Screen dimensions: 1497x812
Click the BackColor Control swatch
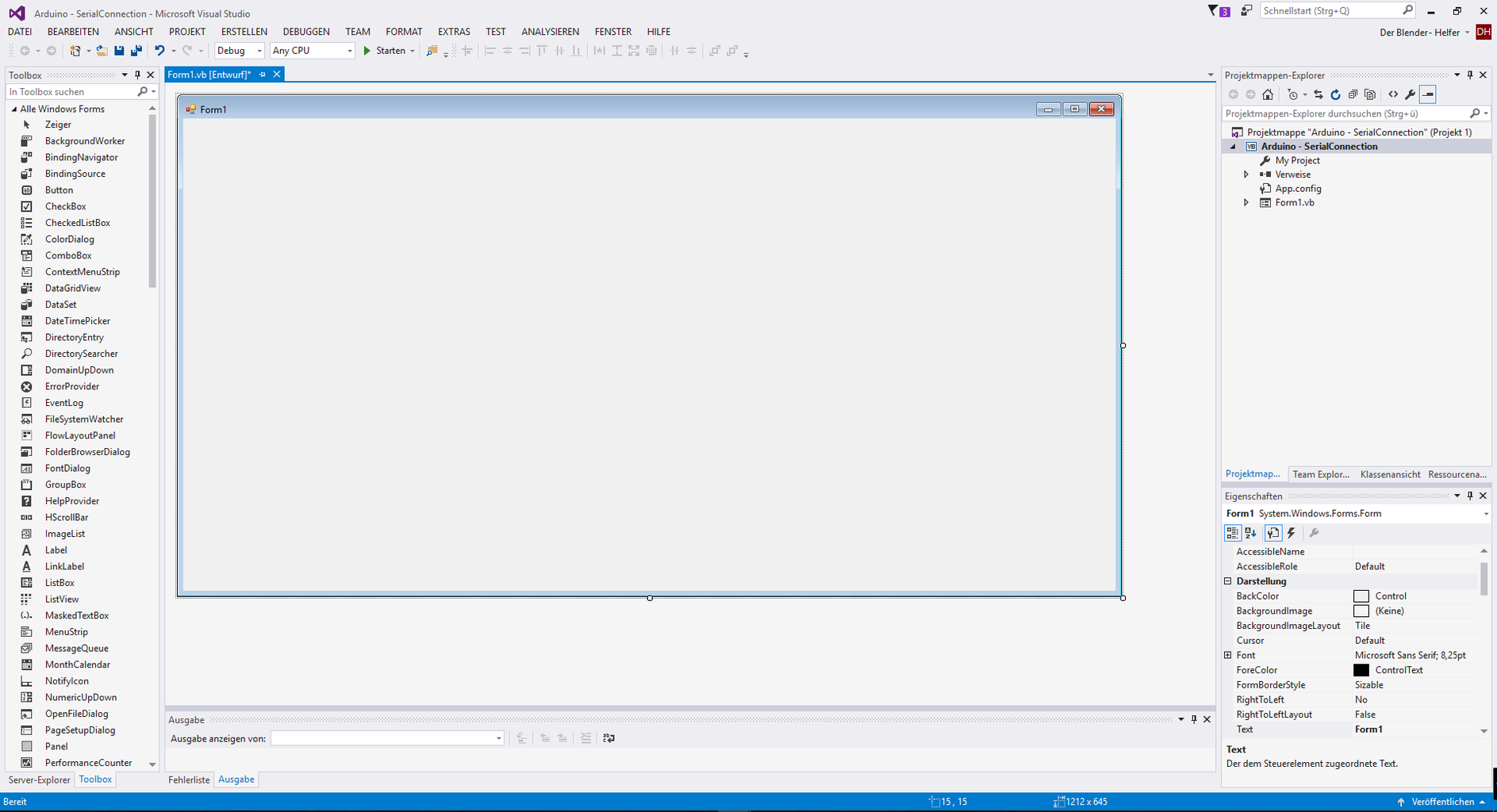(1362, 596)
